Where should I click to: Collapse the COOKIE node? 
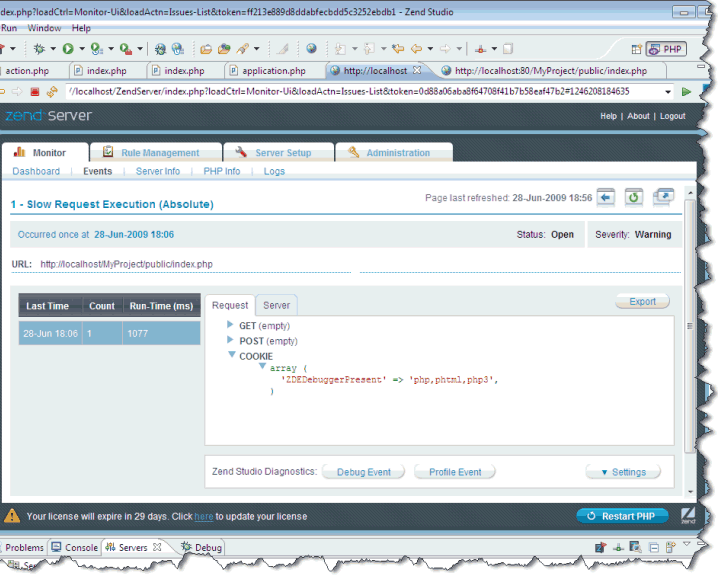coord(231,356)
